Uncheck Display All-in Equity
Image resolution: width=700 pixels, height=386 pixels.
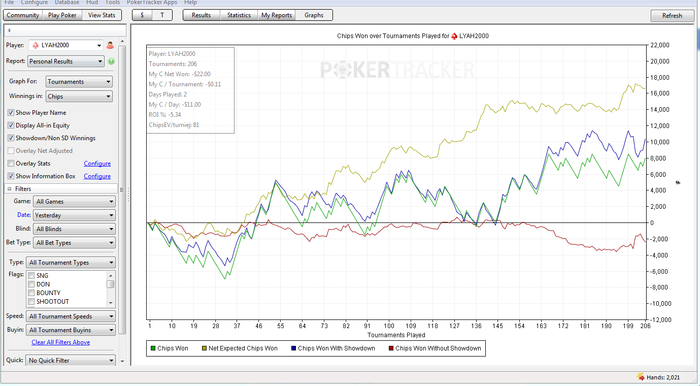click(x=11, y=125)
